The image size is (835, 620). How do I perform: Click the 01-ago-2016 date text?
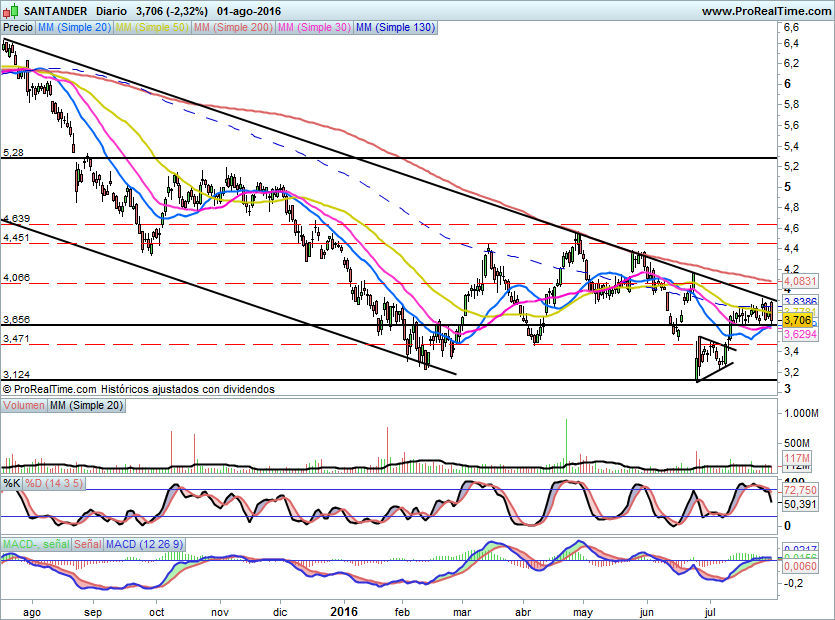(x=249, y=11)
